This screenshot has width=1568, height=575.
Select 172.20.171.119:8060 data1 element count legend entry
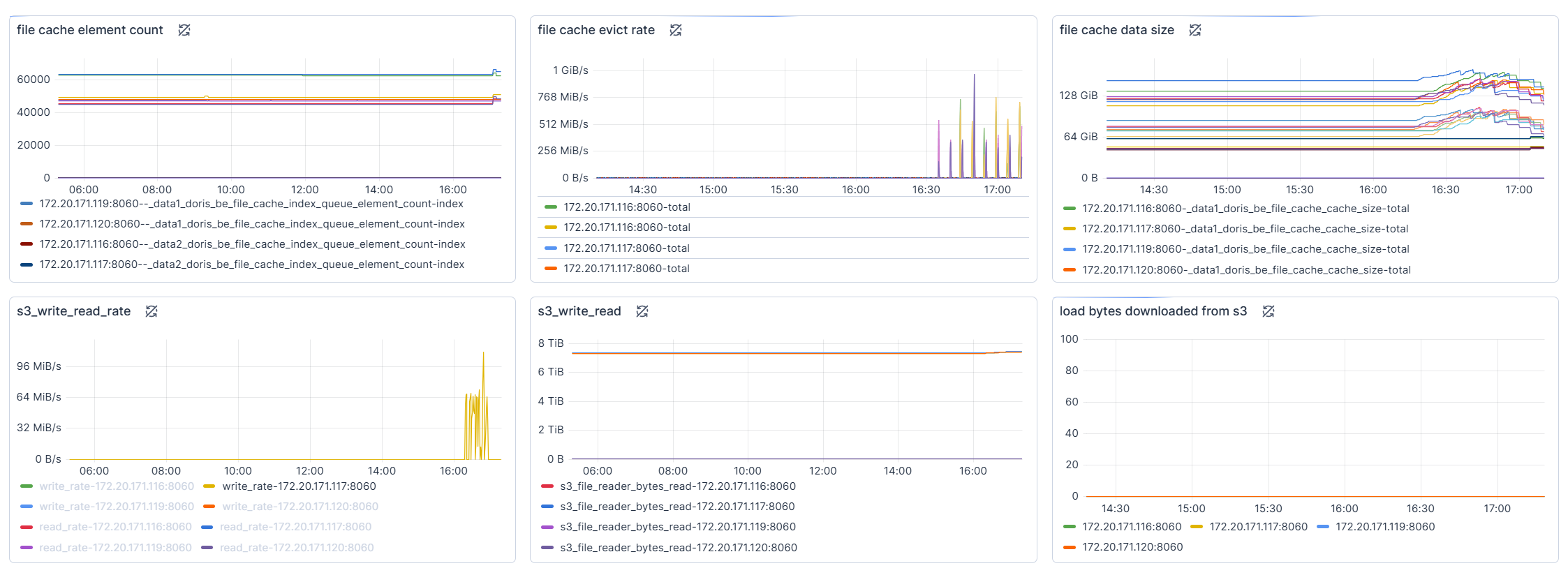coord(251,204)
